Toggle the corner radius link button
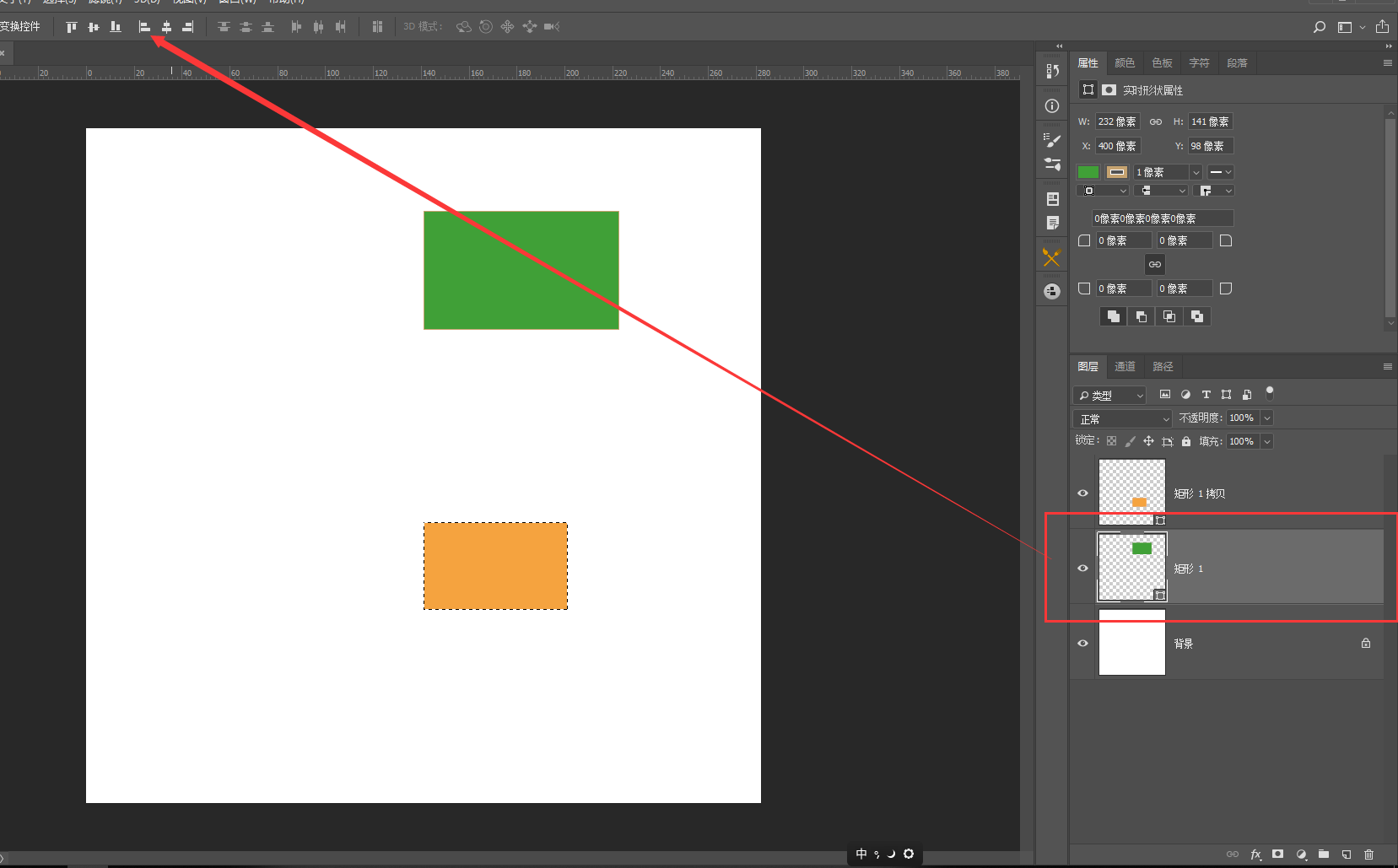 pyautogui.click(x=1155, y=265)
